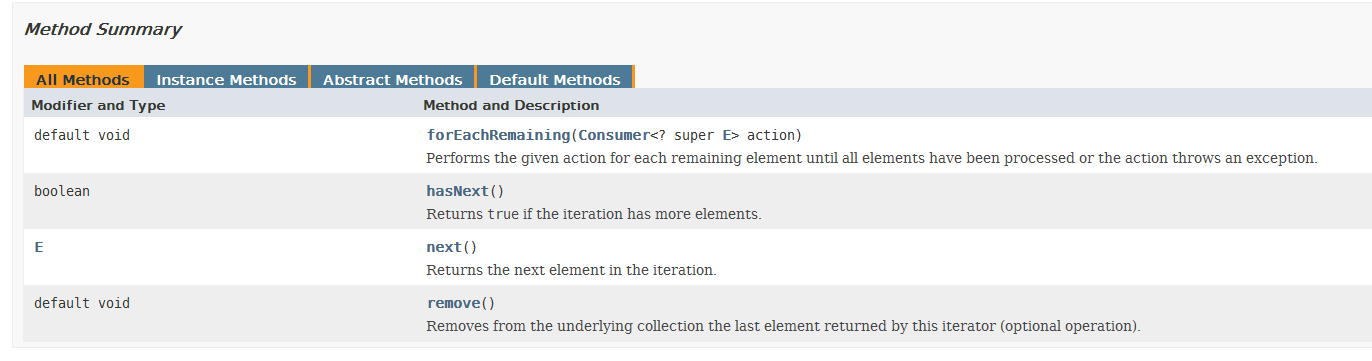Screen dimensions: 1372x361
Task: Click the 'Method and Description' column header
Action: click(511, 105)
